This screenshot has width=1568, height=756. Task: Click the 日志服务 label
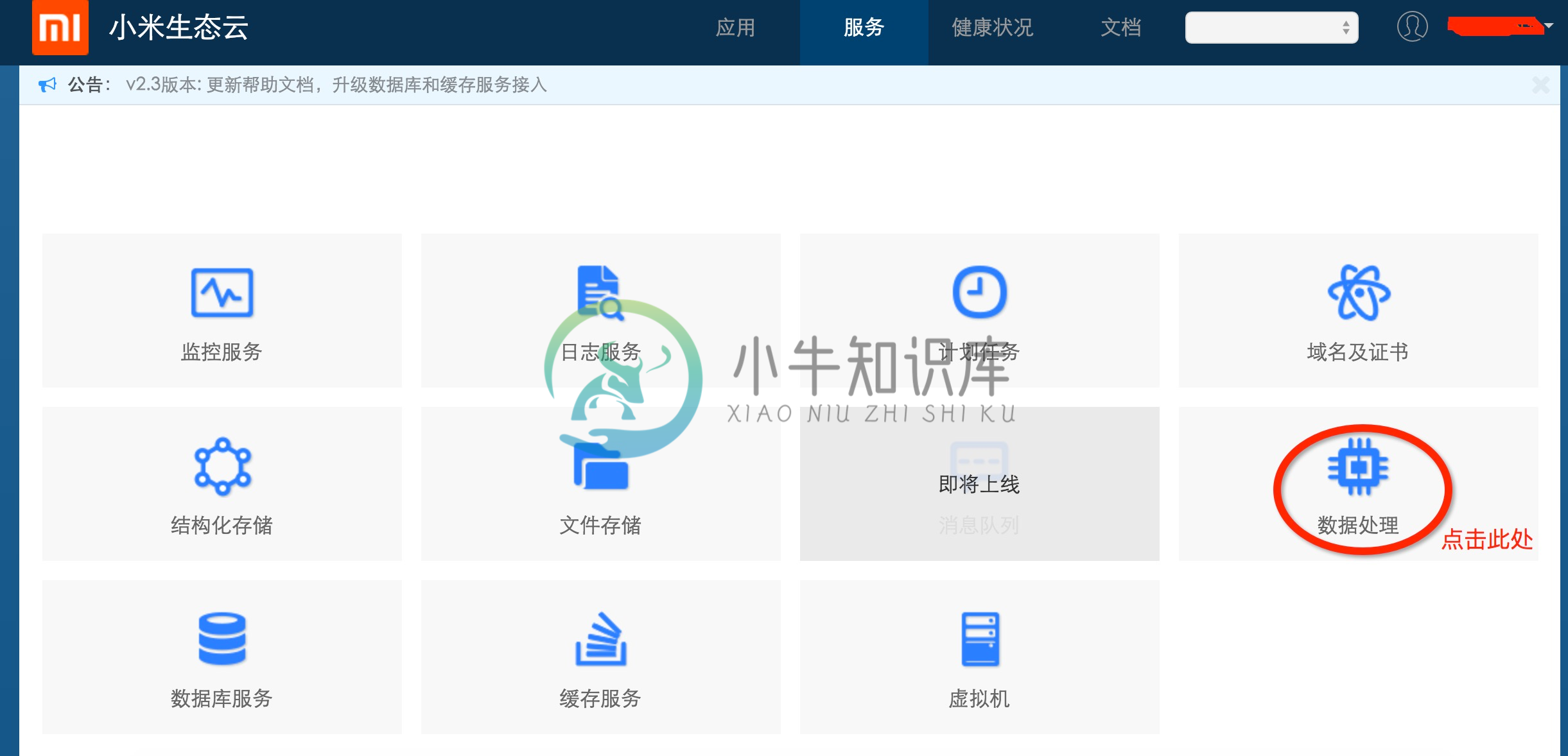tap(601, 352)
